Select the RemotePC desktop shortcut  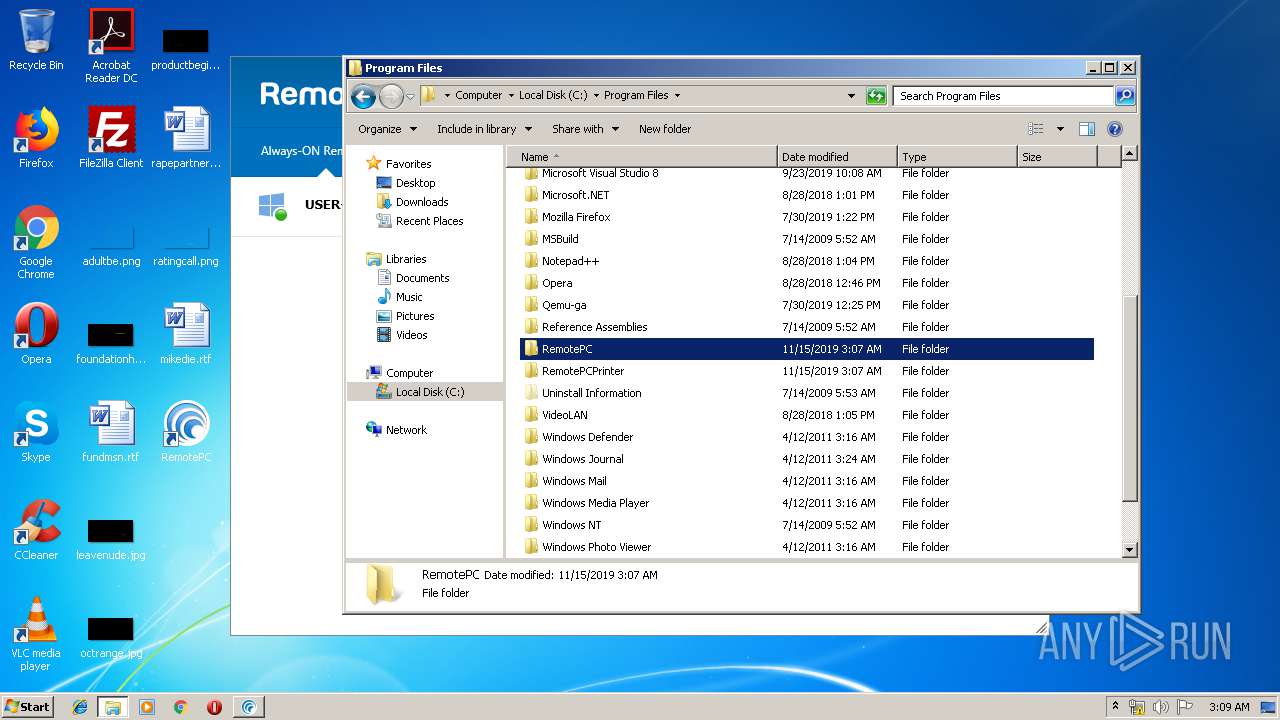tap(186, 432)
